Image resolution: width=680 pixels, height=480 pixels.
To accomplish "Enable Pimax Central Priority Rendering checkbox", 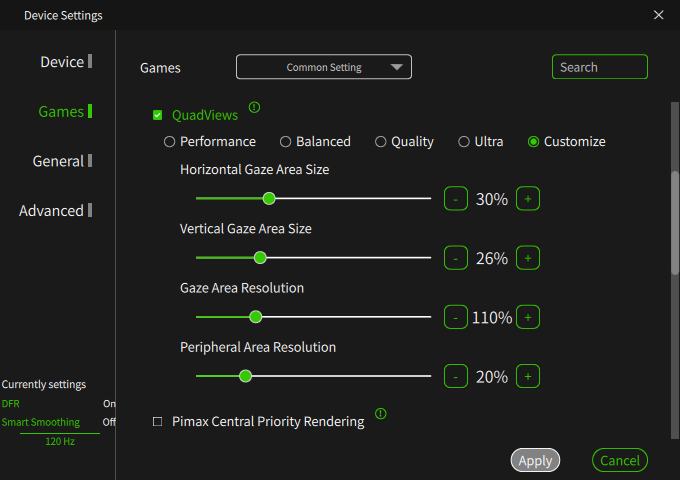I will click(x=157, y=422).
